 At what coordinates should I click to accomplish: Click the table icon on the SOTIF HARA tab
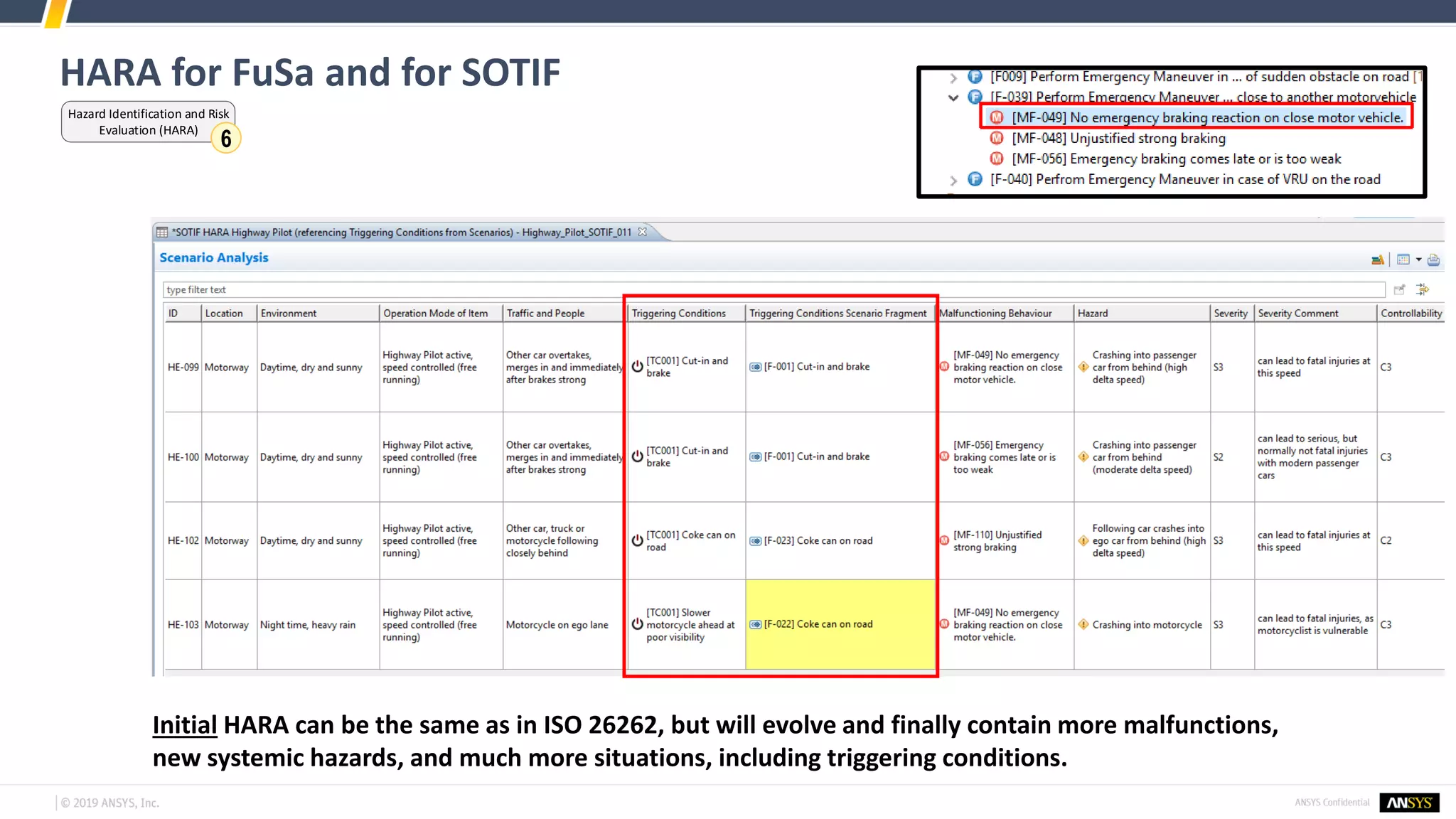[x=162, y=232]
